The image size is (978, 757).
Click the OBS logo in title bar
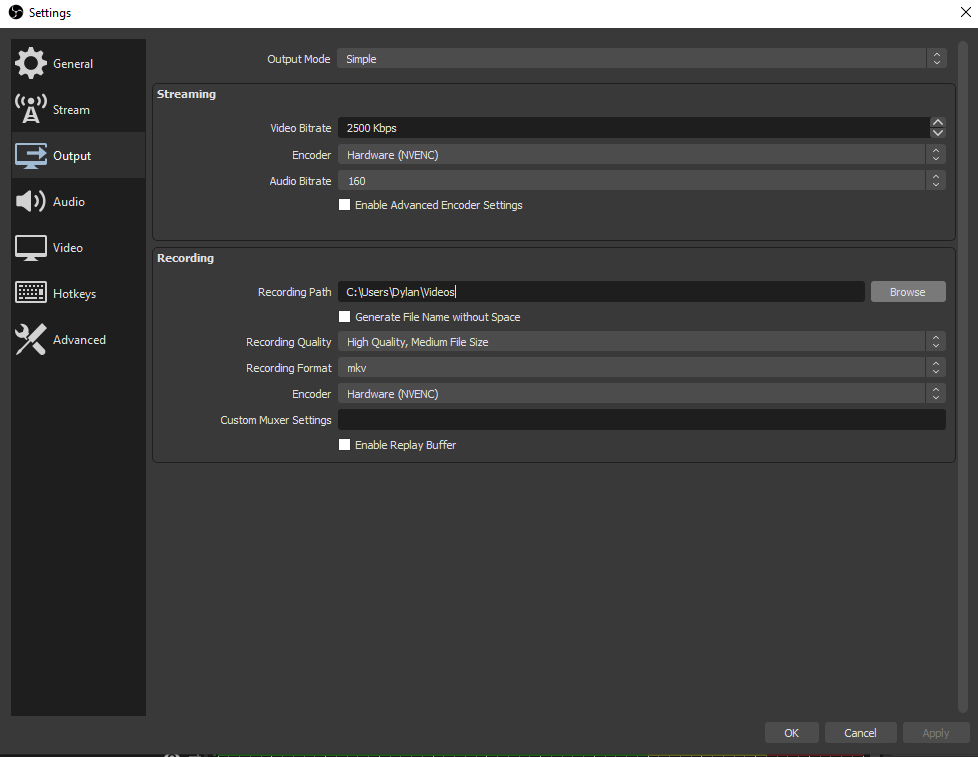click(16, 12)
